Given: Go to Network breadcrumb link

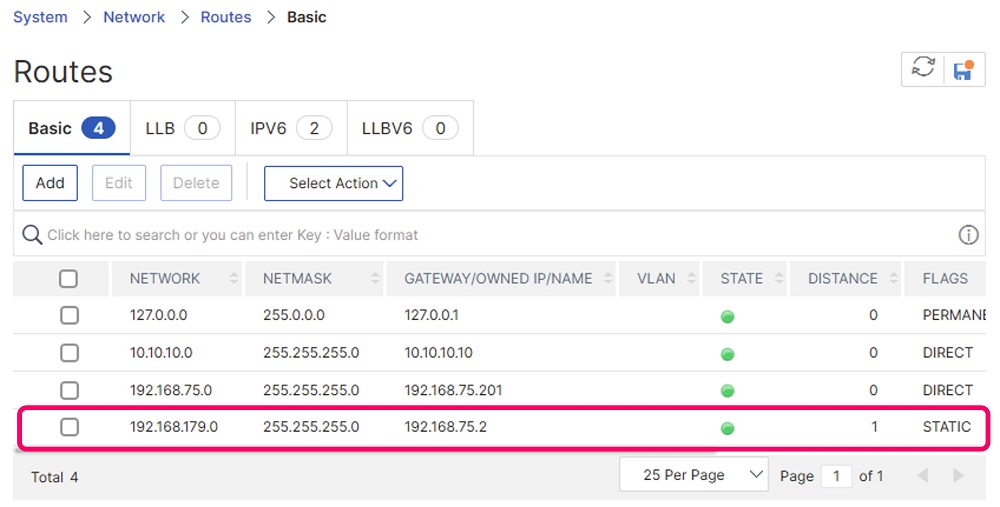Looking at the screenshot, I should pyautogui.click(x=134, y=17).
